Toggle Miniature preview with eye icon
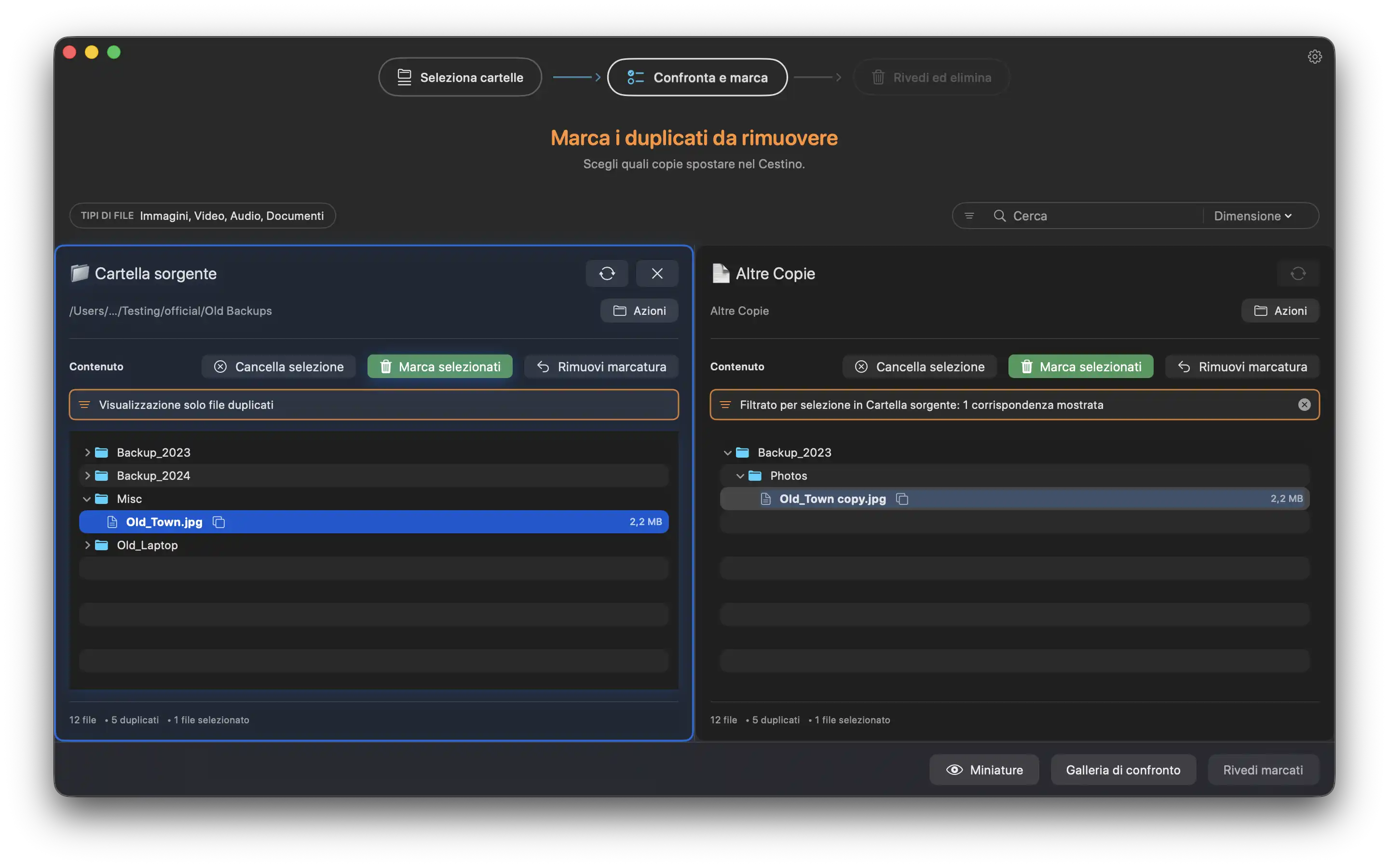Image resolution: width=1389 pixels, height=868 pixels. 984,770
